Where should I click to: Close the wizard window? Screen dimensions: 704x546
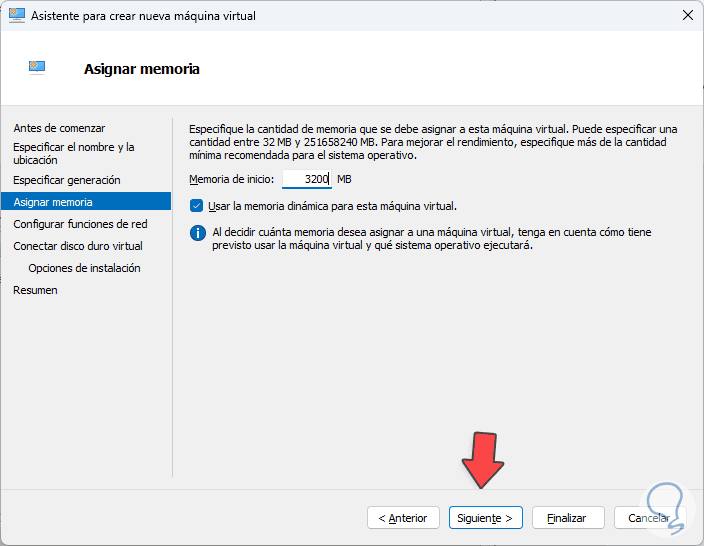[x=687, y=16]
